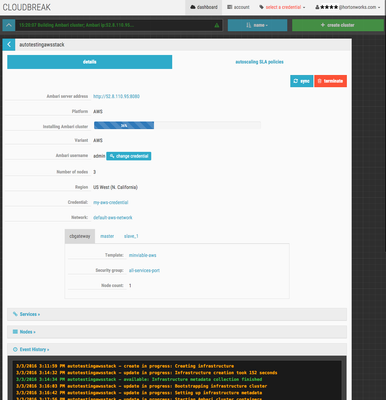Collapse the notification bar chevron
The image size is (386, 400).
(9, 25)
